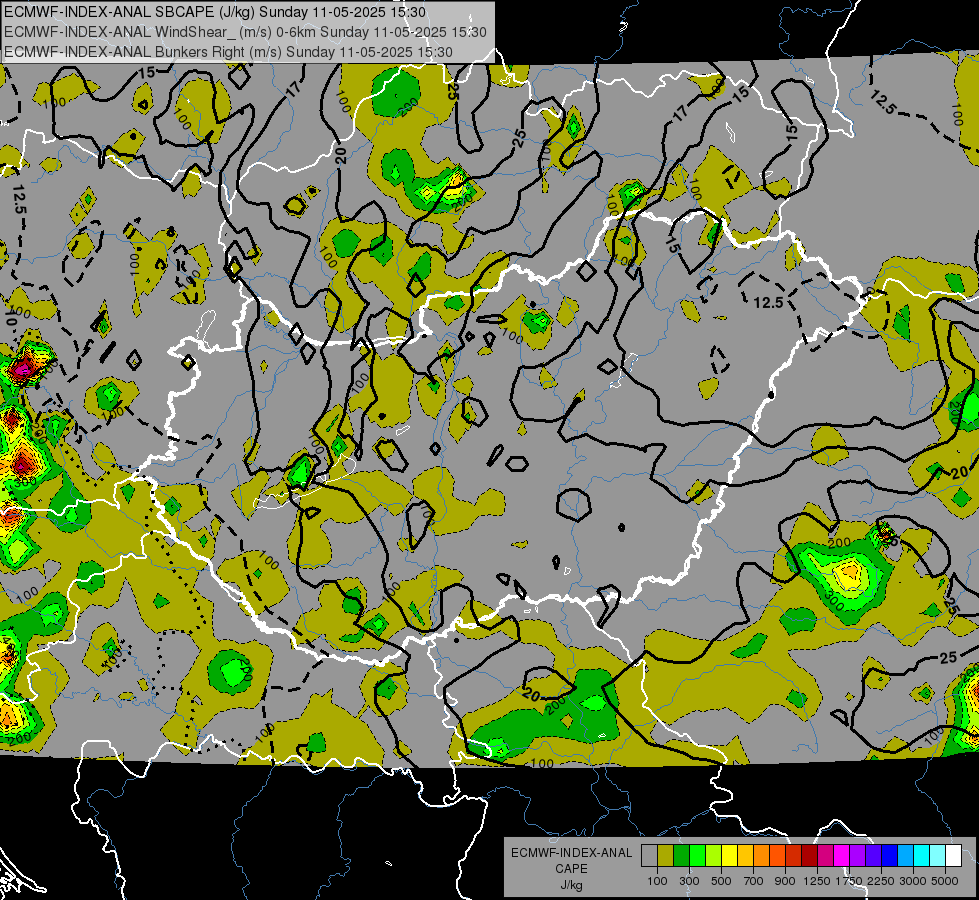Select the white swatch at the legend end
Image resolution: width=979 pixels, height=900 pixels.
953,856
